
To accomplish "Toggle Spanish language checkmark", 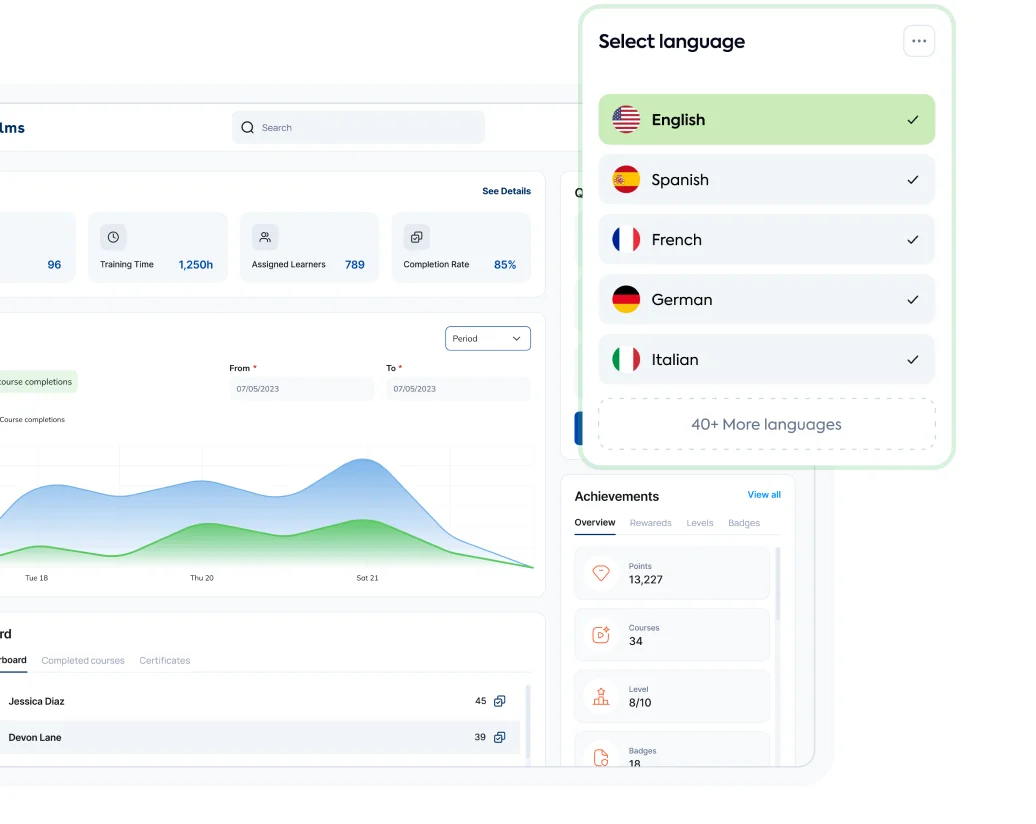I will pyautogui.click(x=912, y=180).
